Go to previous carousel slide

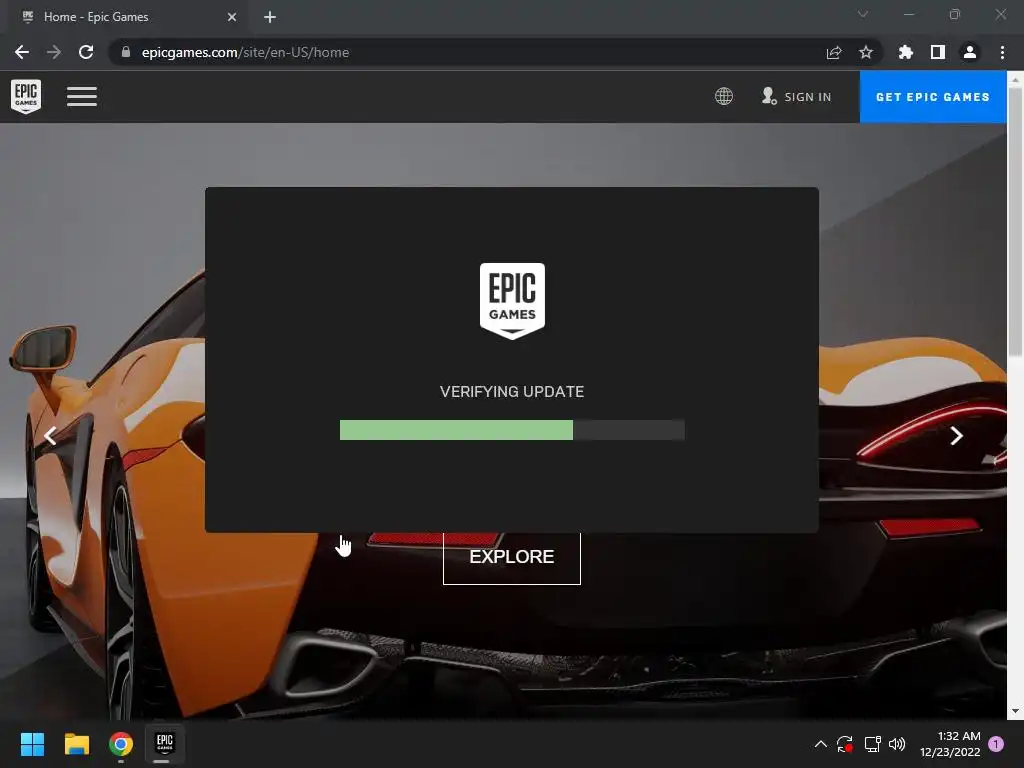(50, 436)
